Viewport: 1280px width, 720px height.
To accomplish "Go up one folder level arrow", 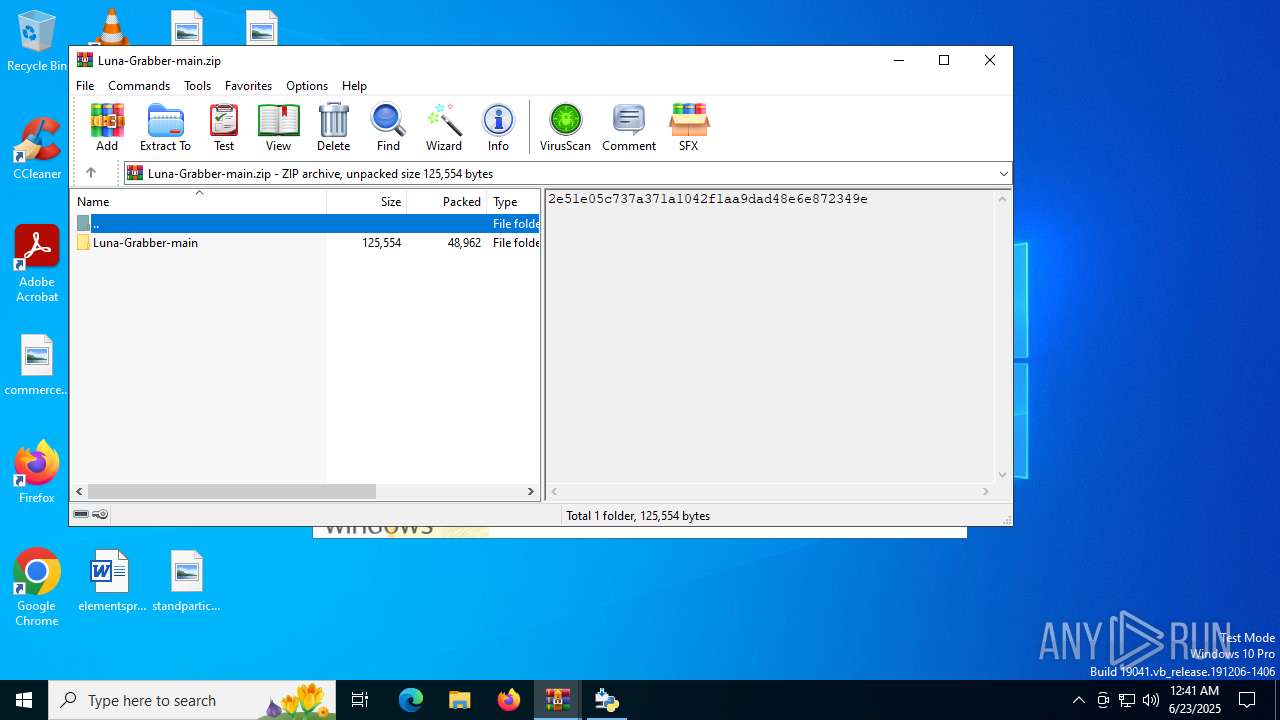I will (90, 173).
